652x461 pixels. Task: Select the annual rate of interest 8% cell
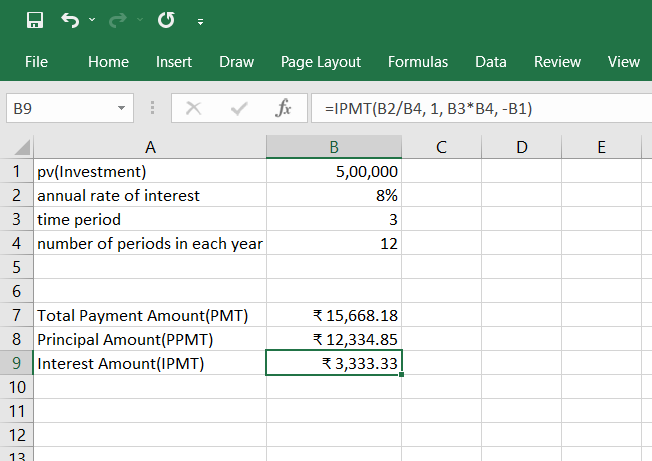334,195
